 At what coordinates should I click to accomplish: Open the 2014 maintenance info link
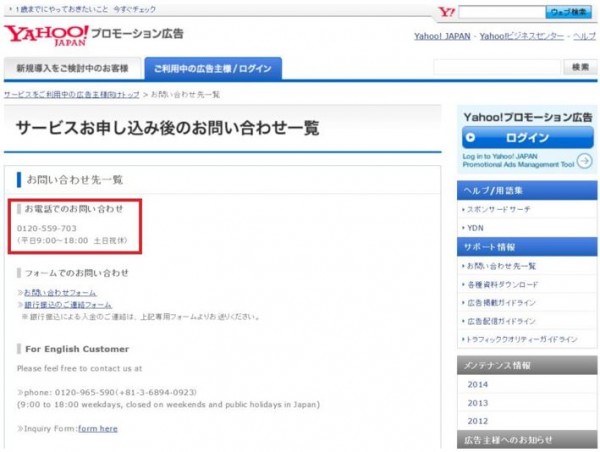[x=478, y=385]
